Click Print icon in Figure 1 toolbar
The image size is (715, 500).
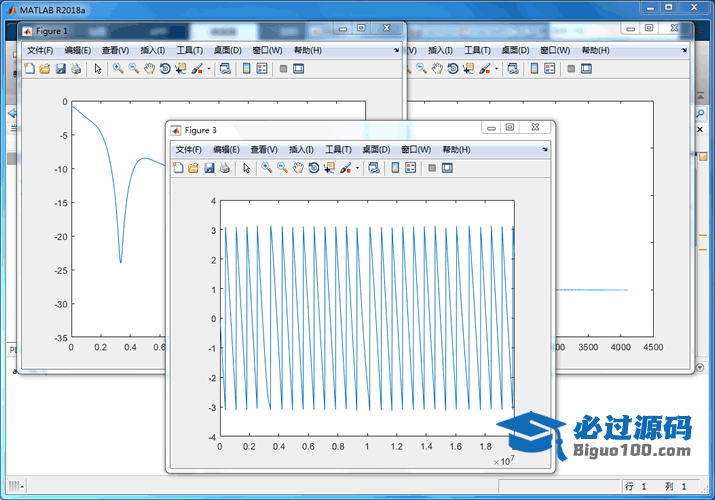76,69
